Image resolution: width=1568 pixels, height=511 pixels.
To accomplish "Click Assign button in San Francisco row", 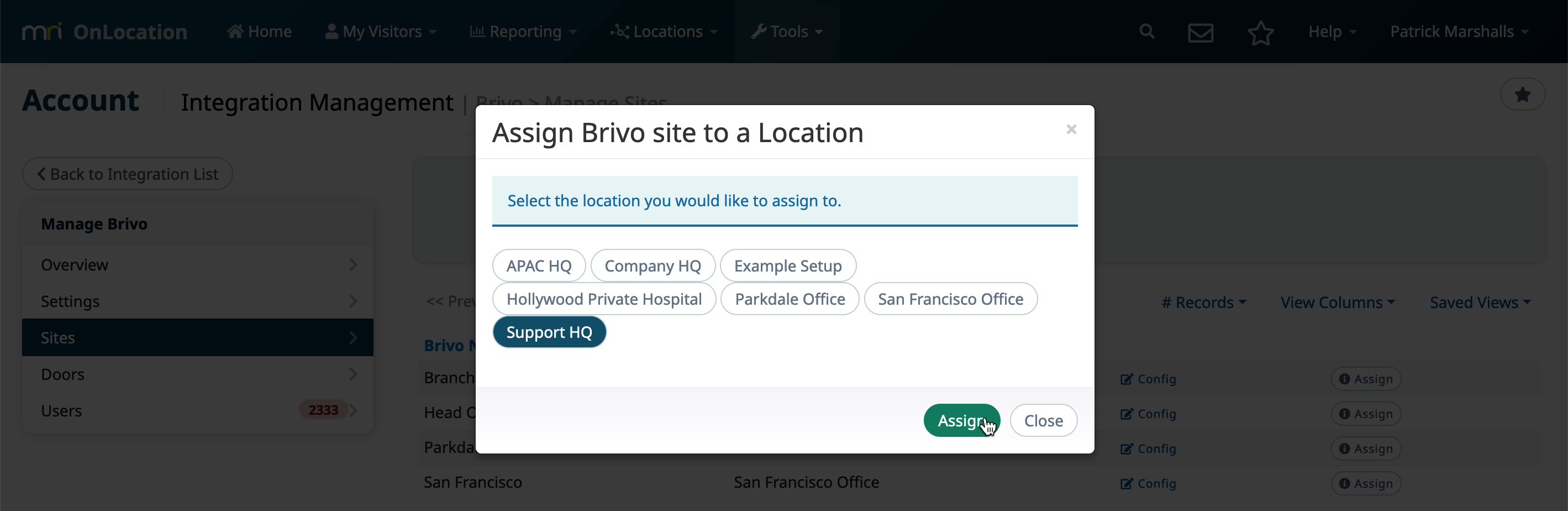I will point(1366,483).
